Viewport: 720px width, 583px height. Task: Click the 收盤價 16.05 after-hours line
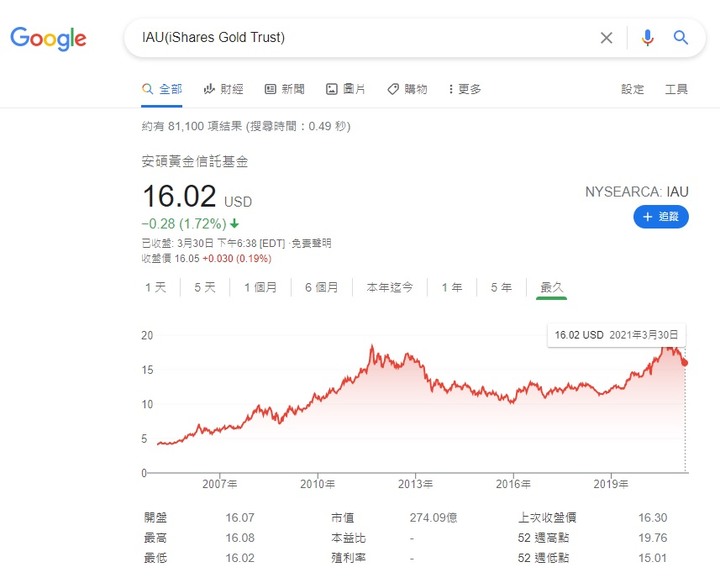pyautogui.click(x=207, y=258)
